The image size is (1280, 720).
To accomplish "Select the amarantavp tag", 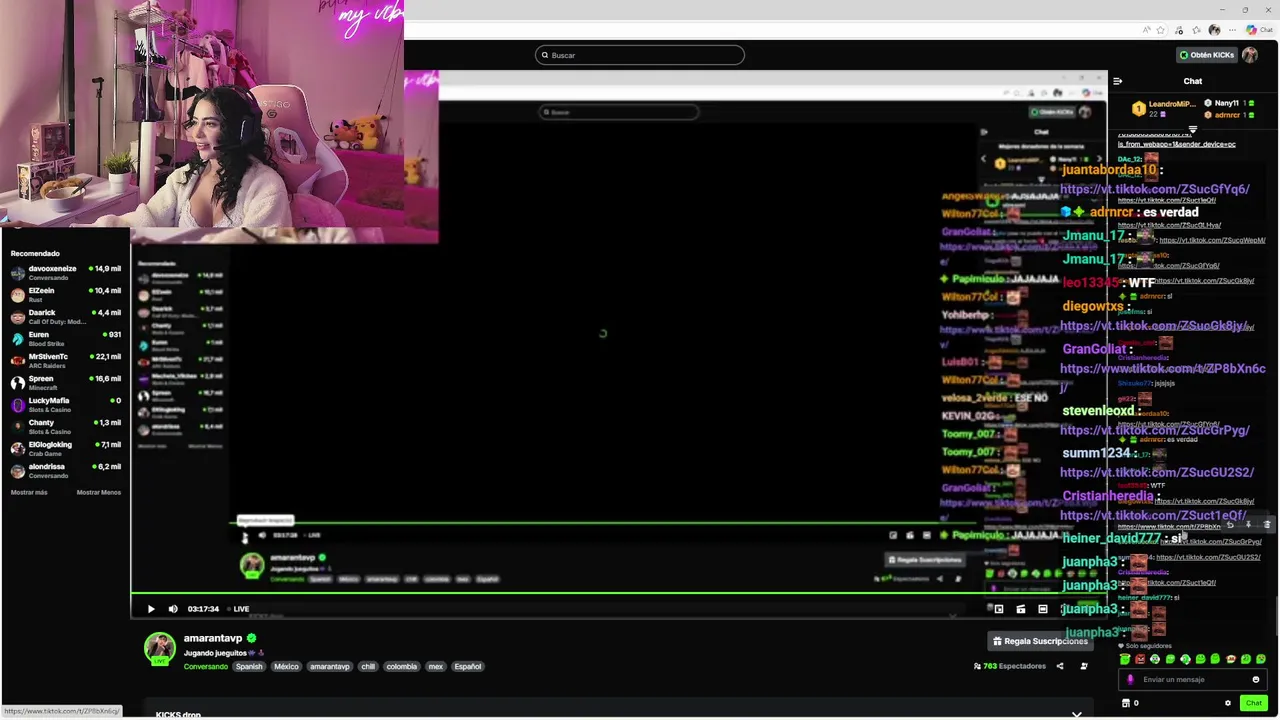I will [329, 667].
